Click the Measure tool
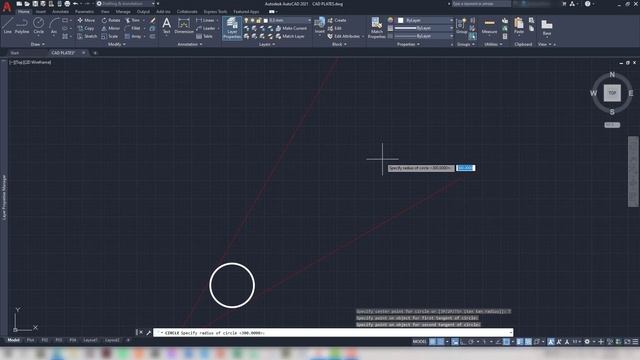This screenshot has height=360, width=640. 489,26
